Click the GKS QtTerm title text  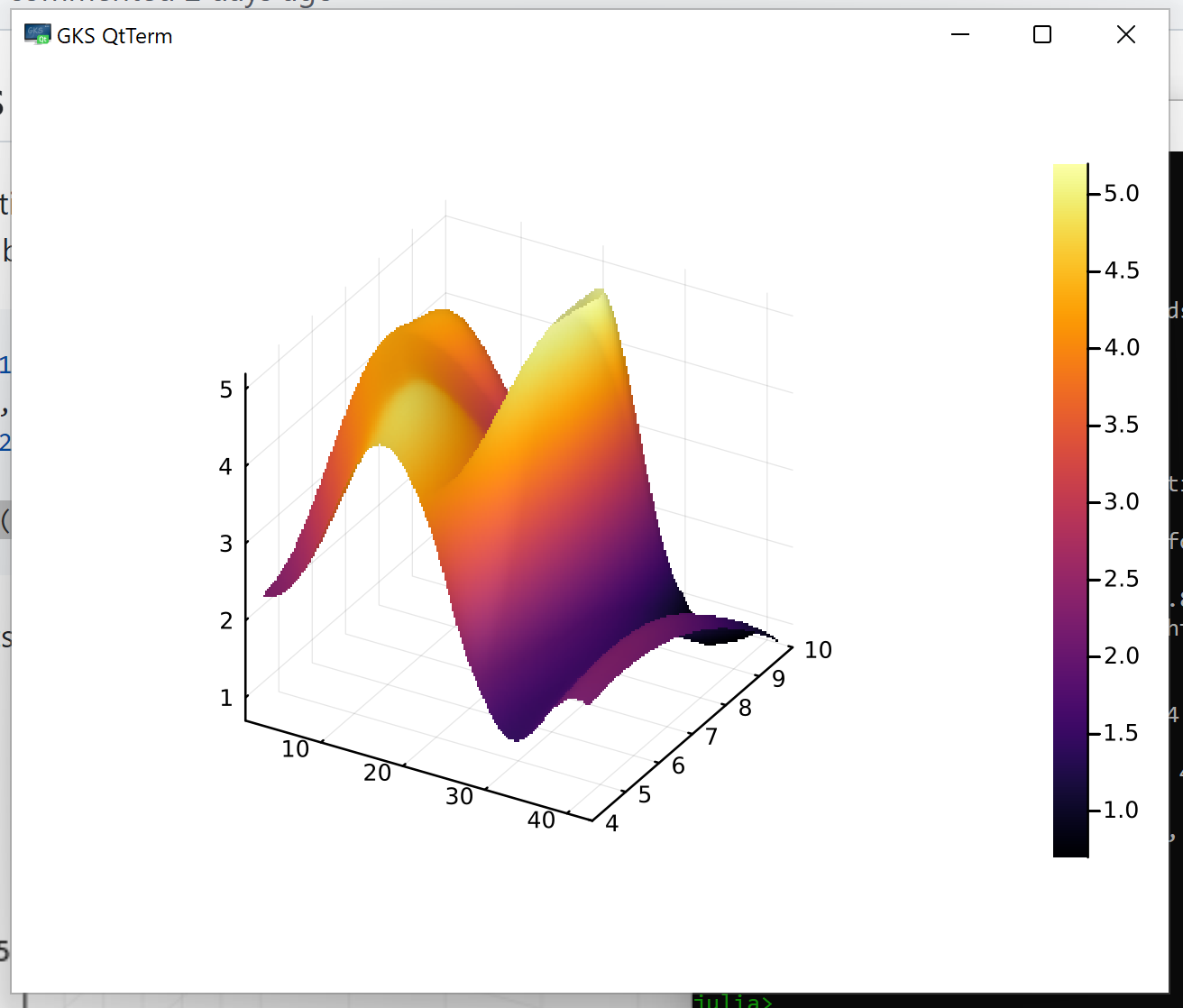coord(114,36)
